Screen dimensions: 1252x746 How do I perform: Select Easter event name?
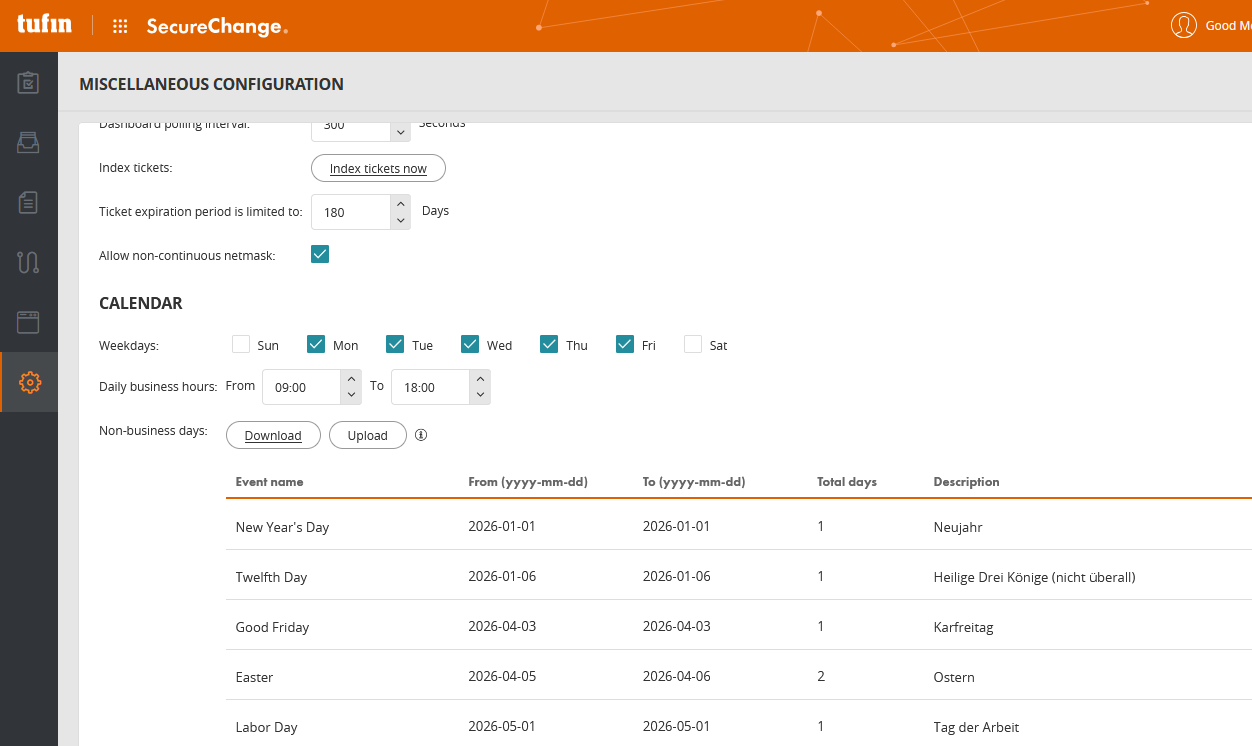254,677
